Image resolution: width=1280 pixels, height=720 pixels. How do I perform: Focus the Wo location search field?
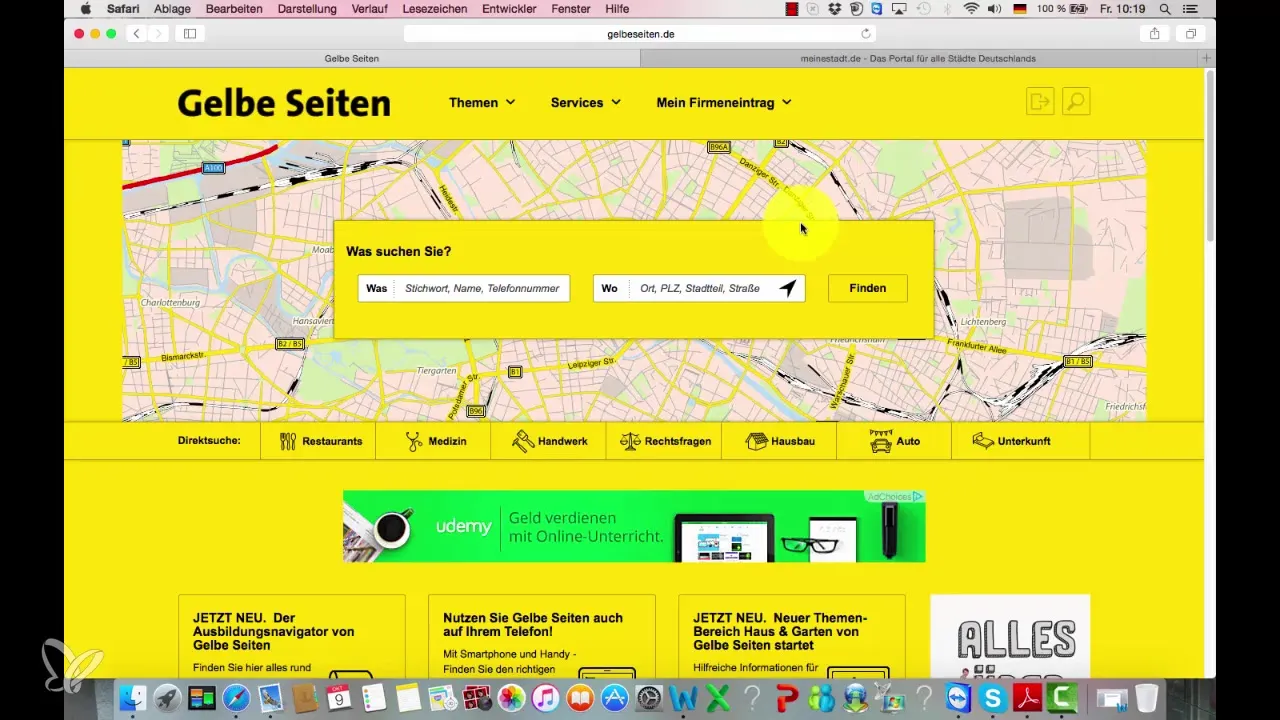[x=699, y=288]
